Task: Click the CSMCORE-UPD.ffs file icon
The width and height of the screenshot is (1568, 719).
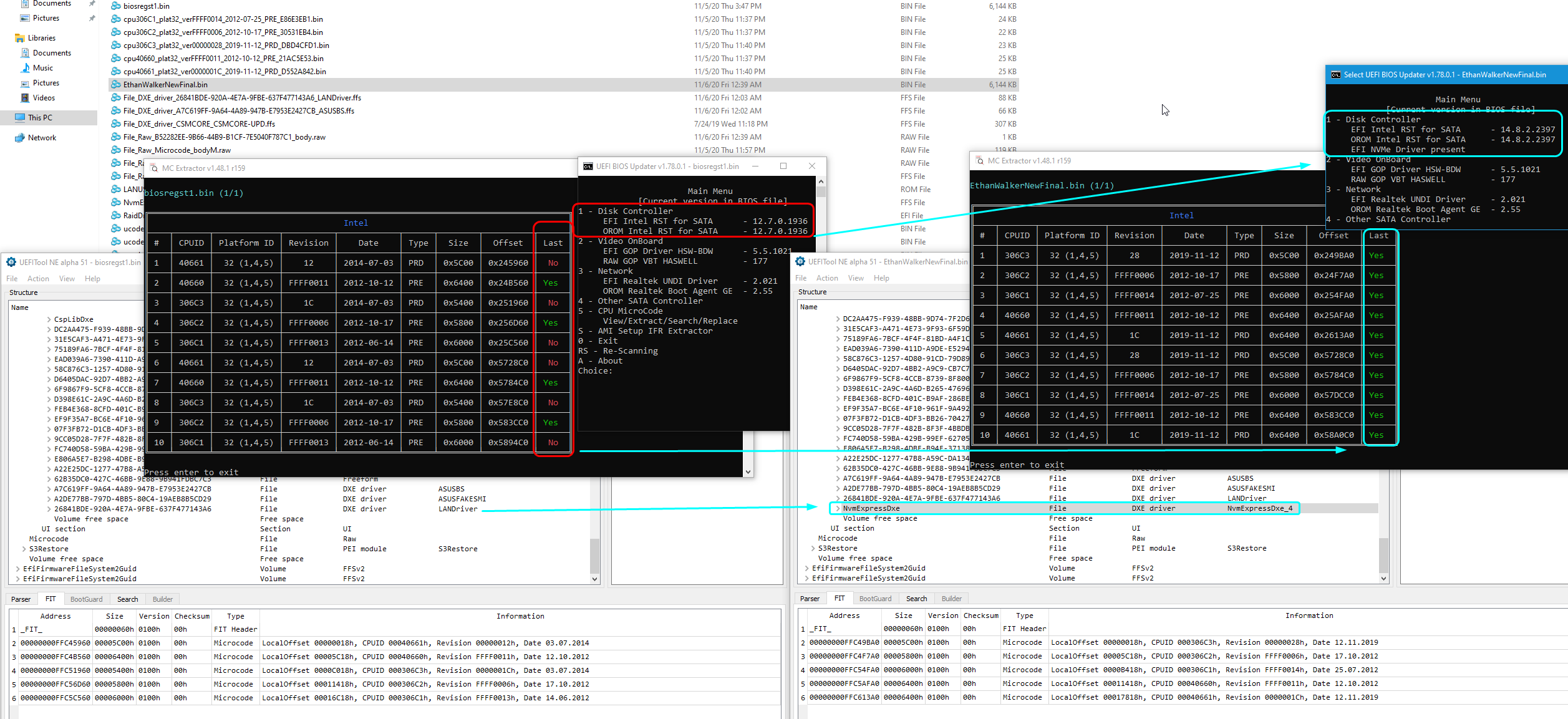Action: 116,124
